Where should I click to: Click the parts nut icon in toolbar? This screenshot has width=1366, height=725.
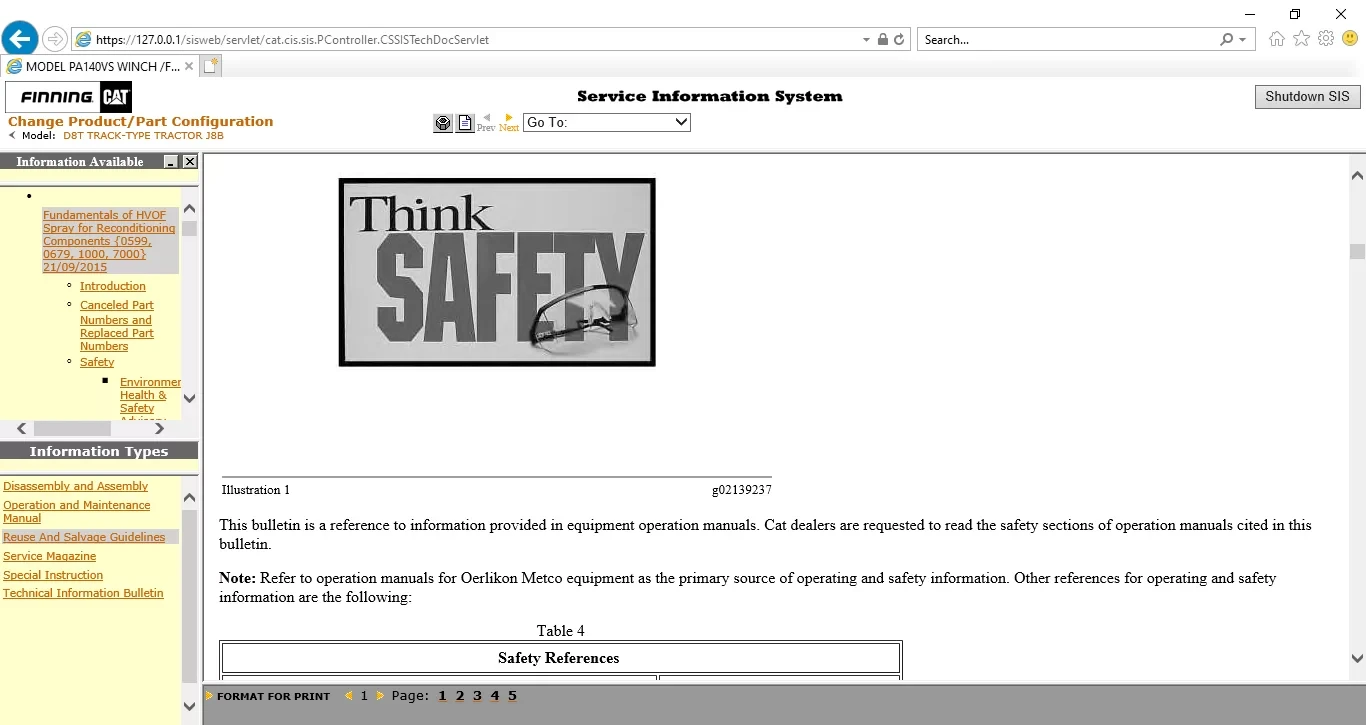pos(443,123)
